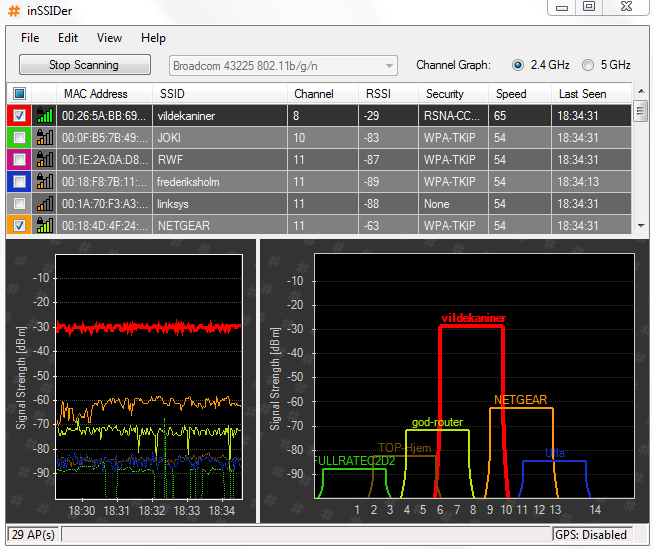Open the Edit menu

[68, 38]
